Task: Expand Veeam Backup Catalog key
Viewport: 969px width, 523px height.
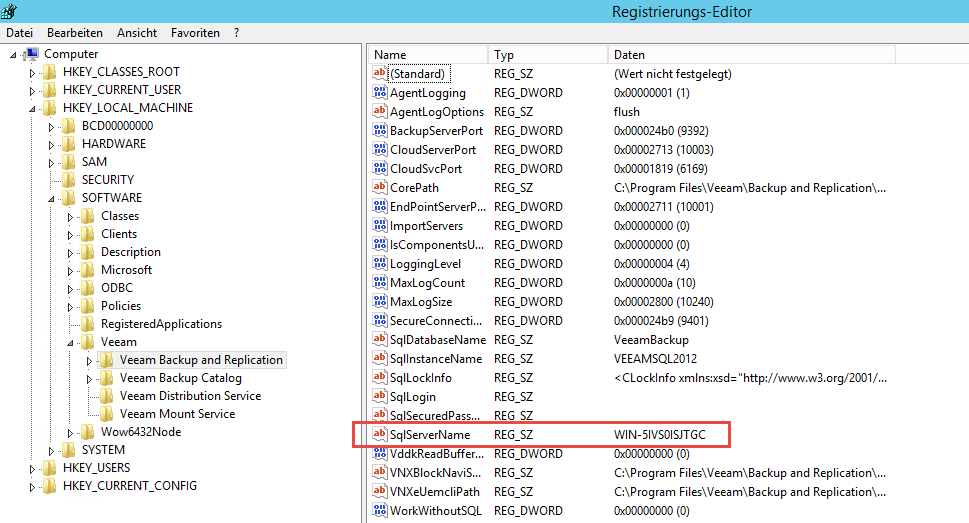Action: click(x=90, y=379)
